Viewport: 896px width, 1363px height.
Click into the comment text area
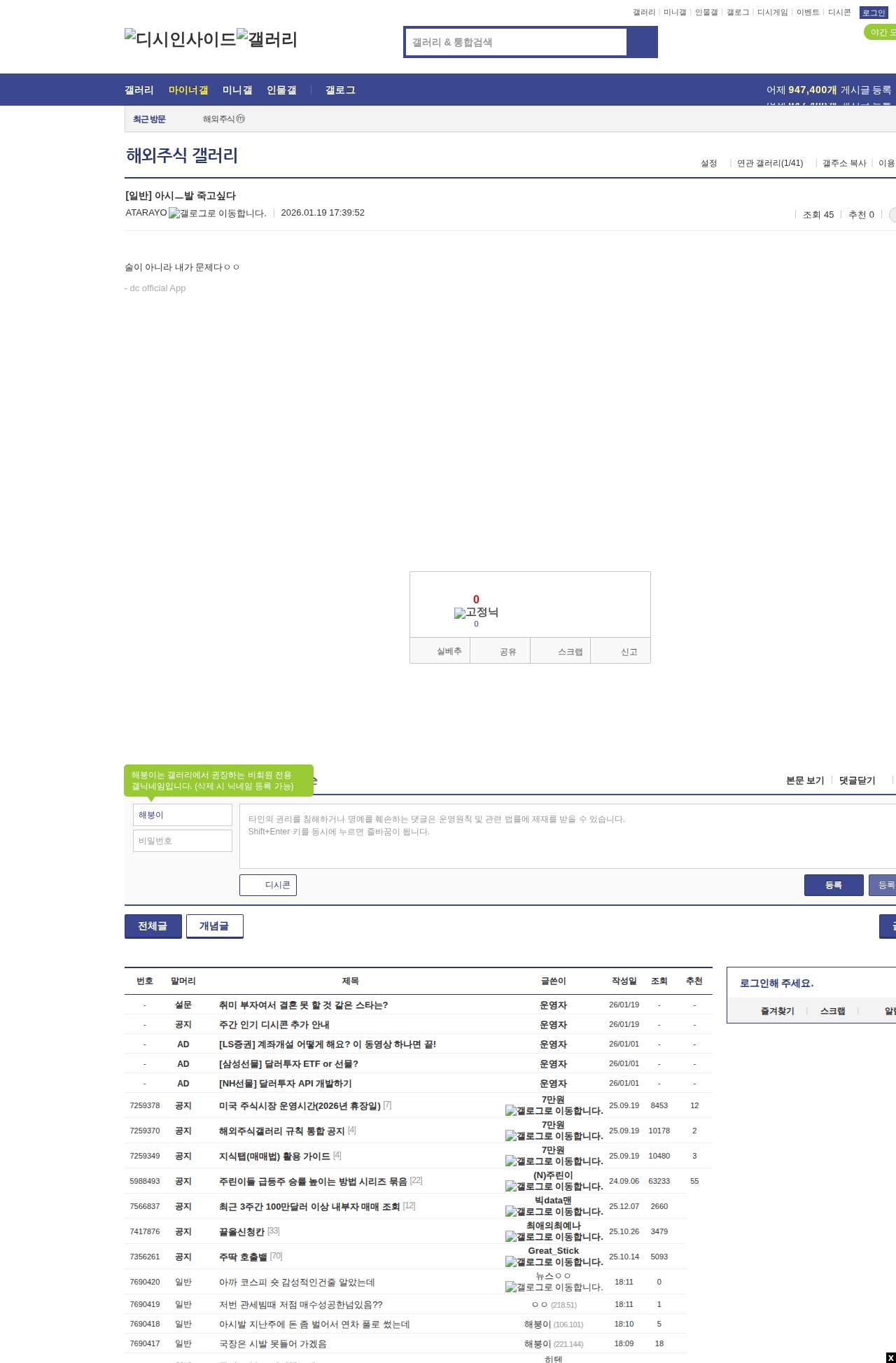(x=568, y=836)
